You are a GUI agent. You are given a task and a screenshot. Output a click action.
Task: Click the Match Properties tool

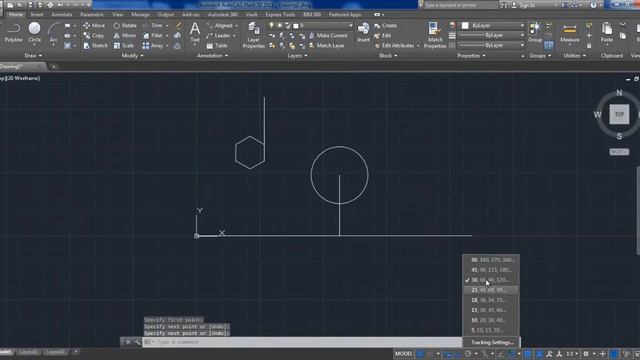(435, 36)
